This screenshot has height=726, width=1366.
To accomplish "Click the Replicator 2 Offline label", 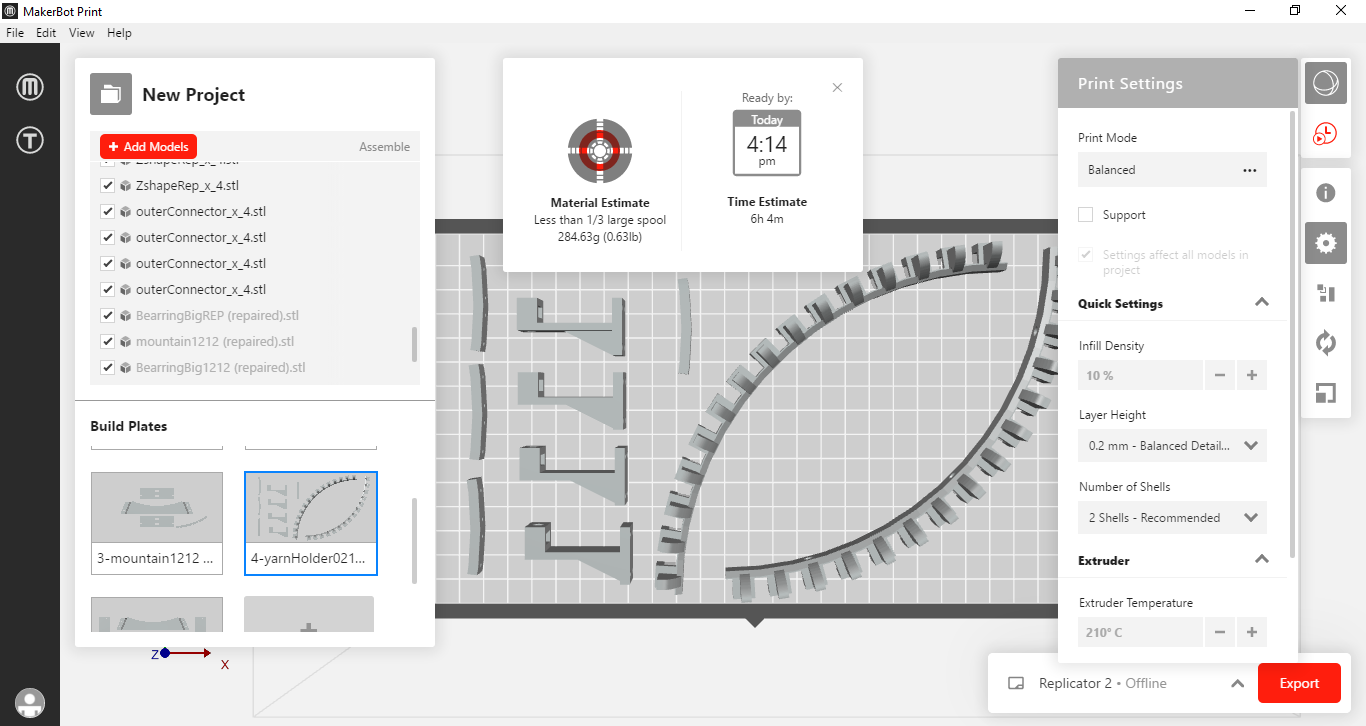I will (x=1103, y=684).
